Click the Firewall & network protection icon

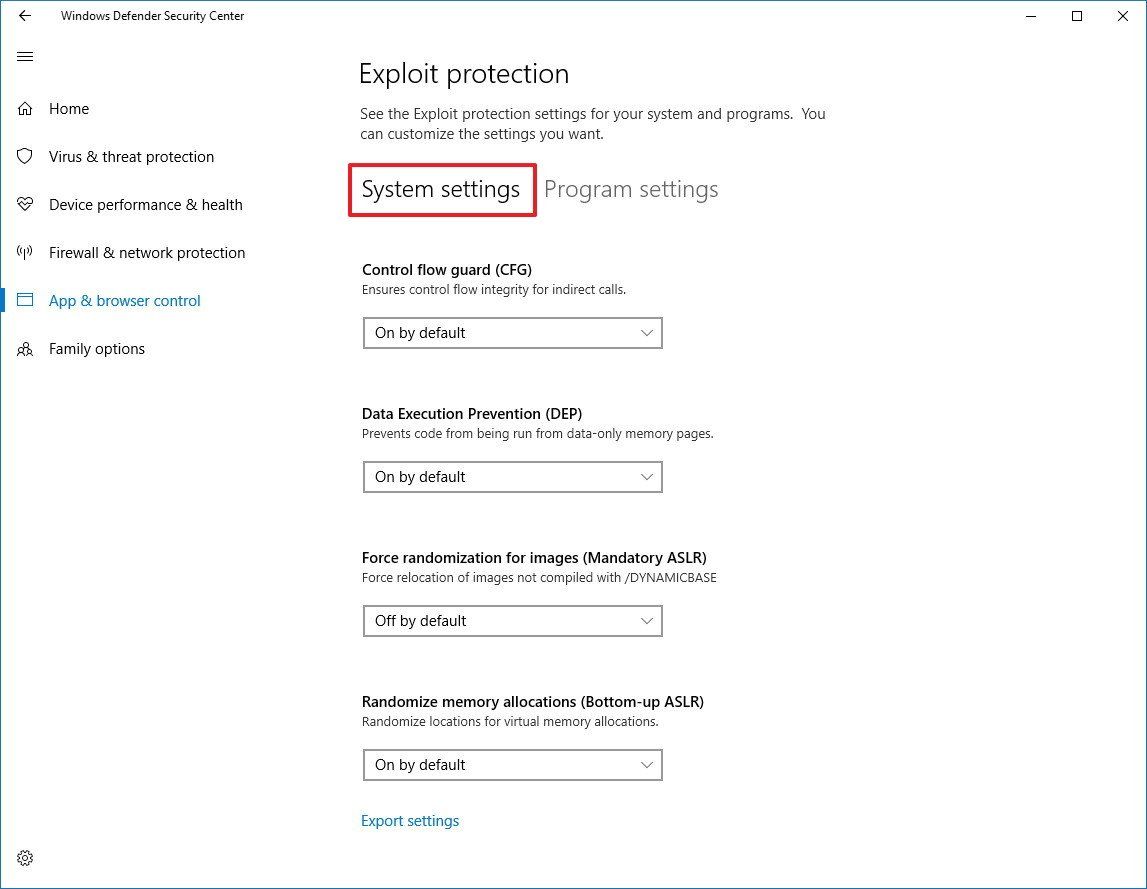pyautogui.click(x=24, y=252)
